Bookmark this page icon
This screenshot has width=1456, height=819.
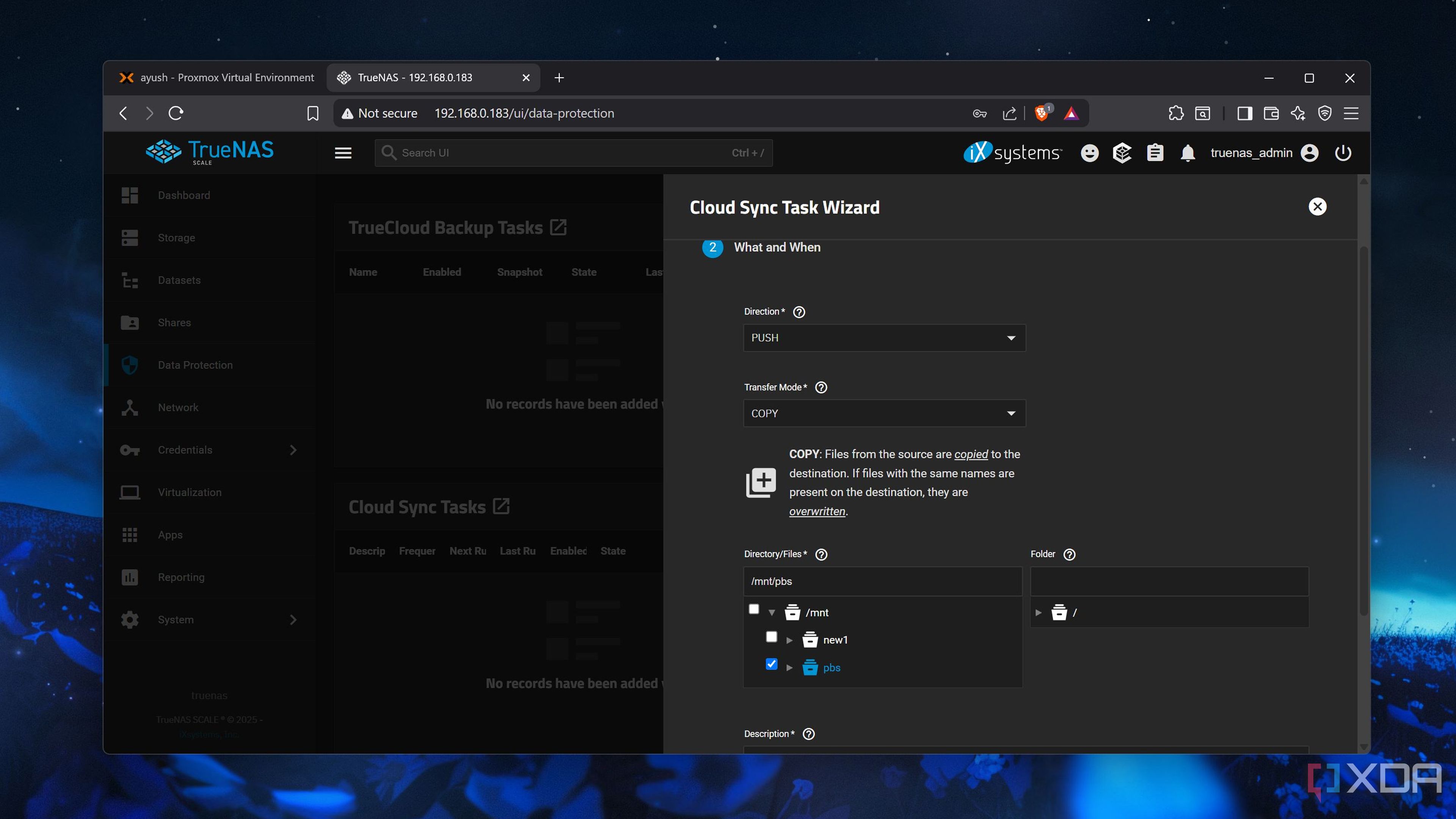tap(312, 113)
